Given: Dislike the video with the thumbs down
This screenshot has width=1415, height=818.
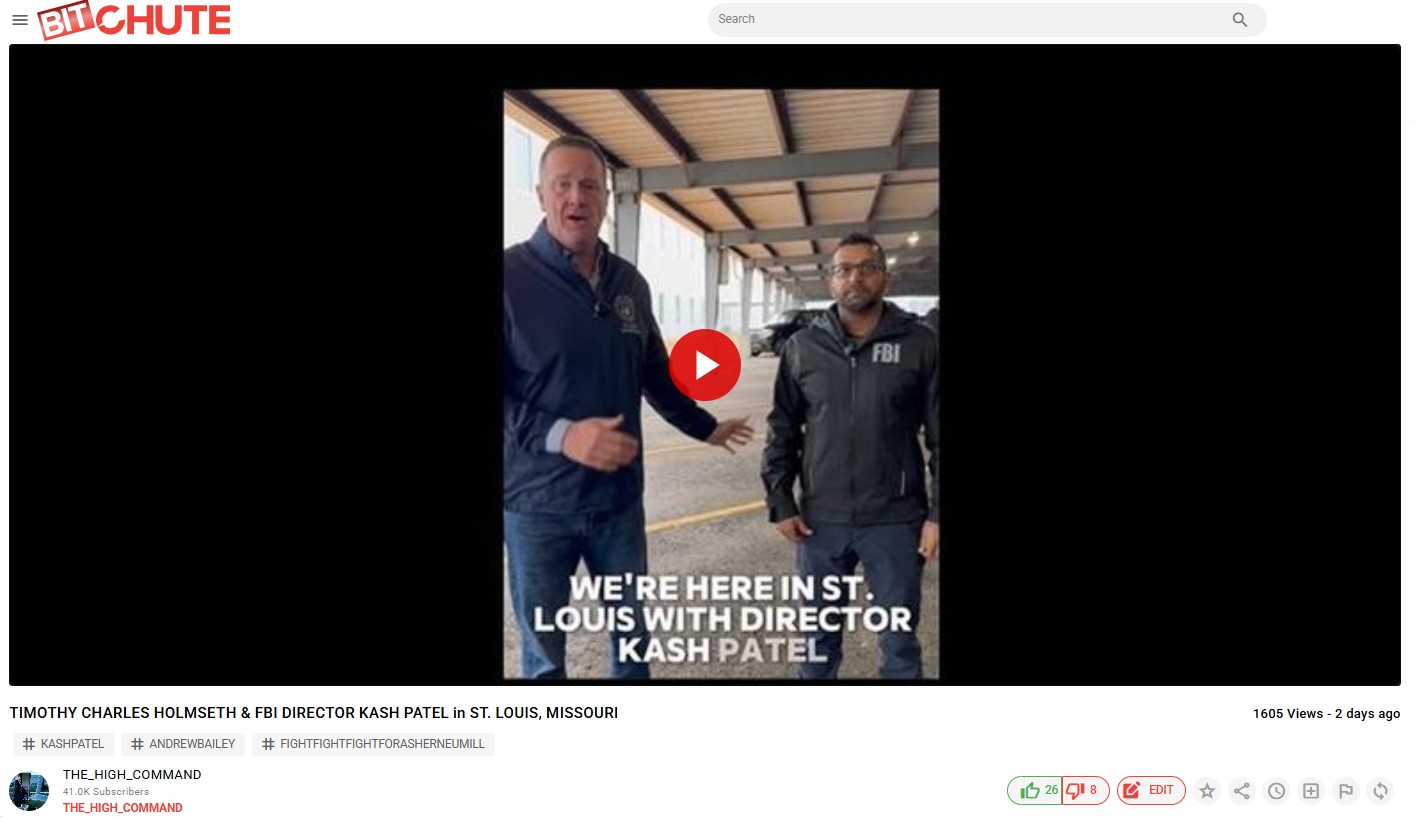Looking at the screenshot, I should 1085,790.
